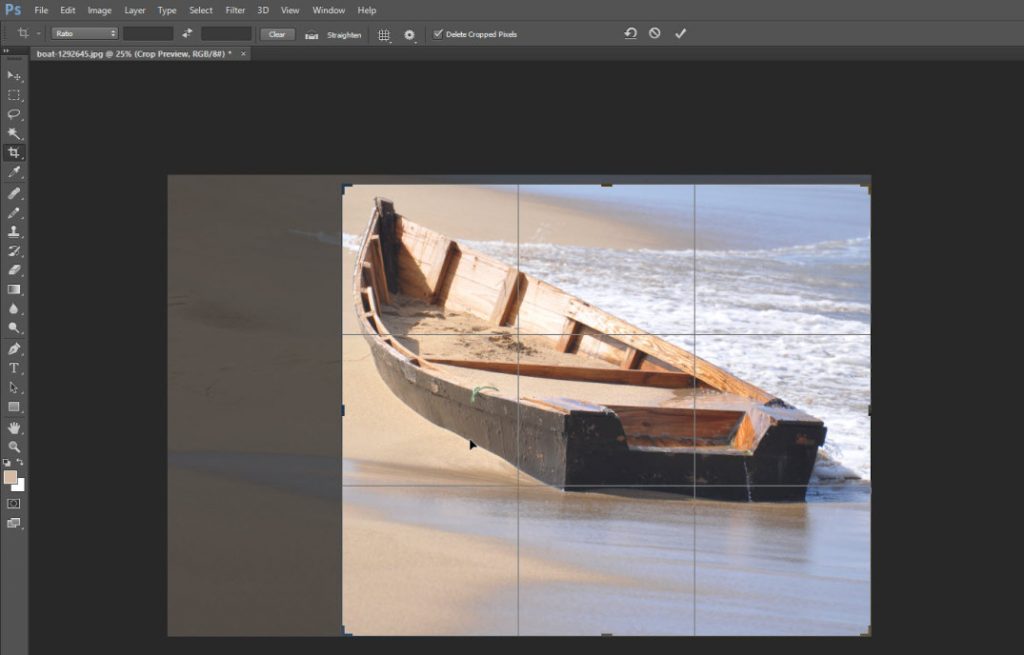Select the Healing Brush tool

[14, 193]
